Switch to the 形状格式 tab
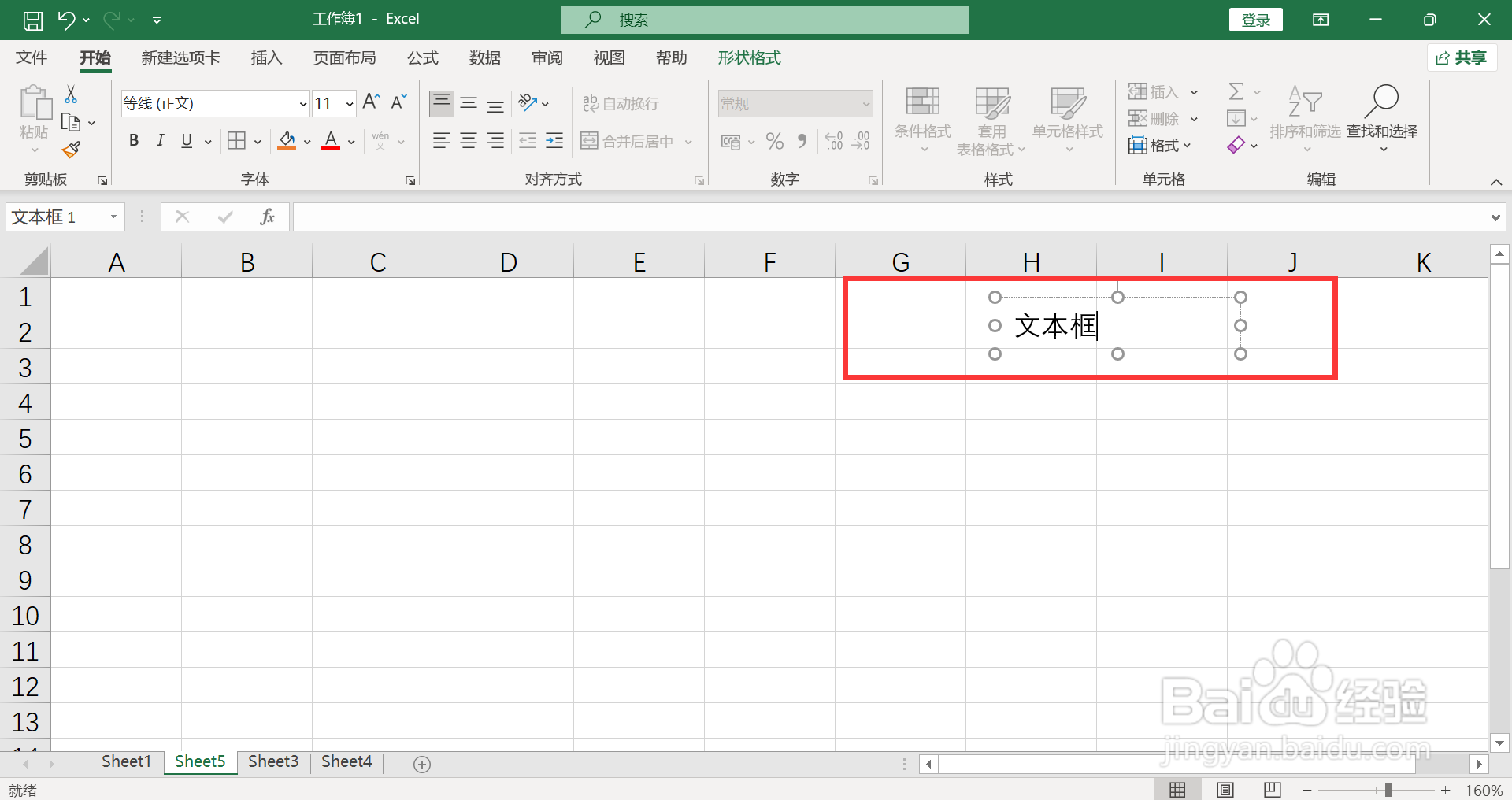Viewport: 1512px width, 800px height. click(749, 57)
